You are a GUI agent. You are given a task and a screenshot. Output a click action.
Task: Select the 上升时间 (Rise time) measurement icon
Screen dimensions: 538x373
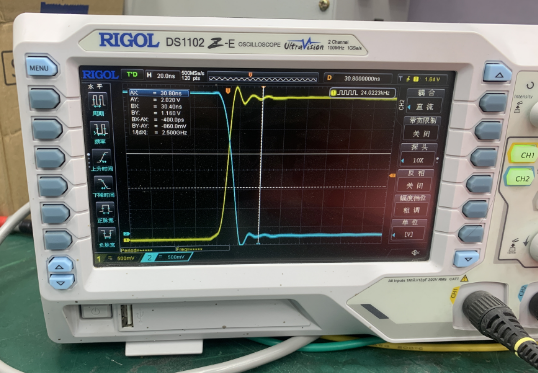(102, 160)
